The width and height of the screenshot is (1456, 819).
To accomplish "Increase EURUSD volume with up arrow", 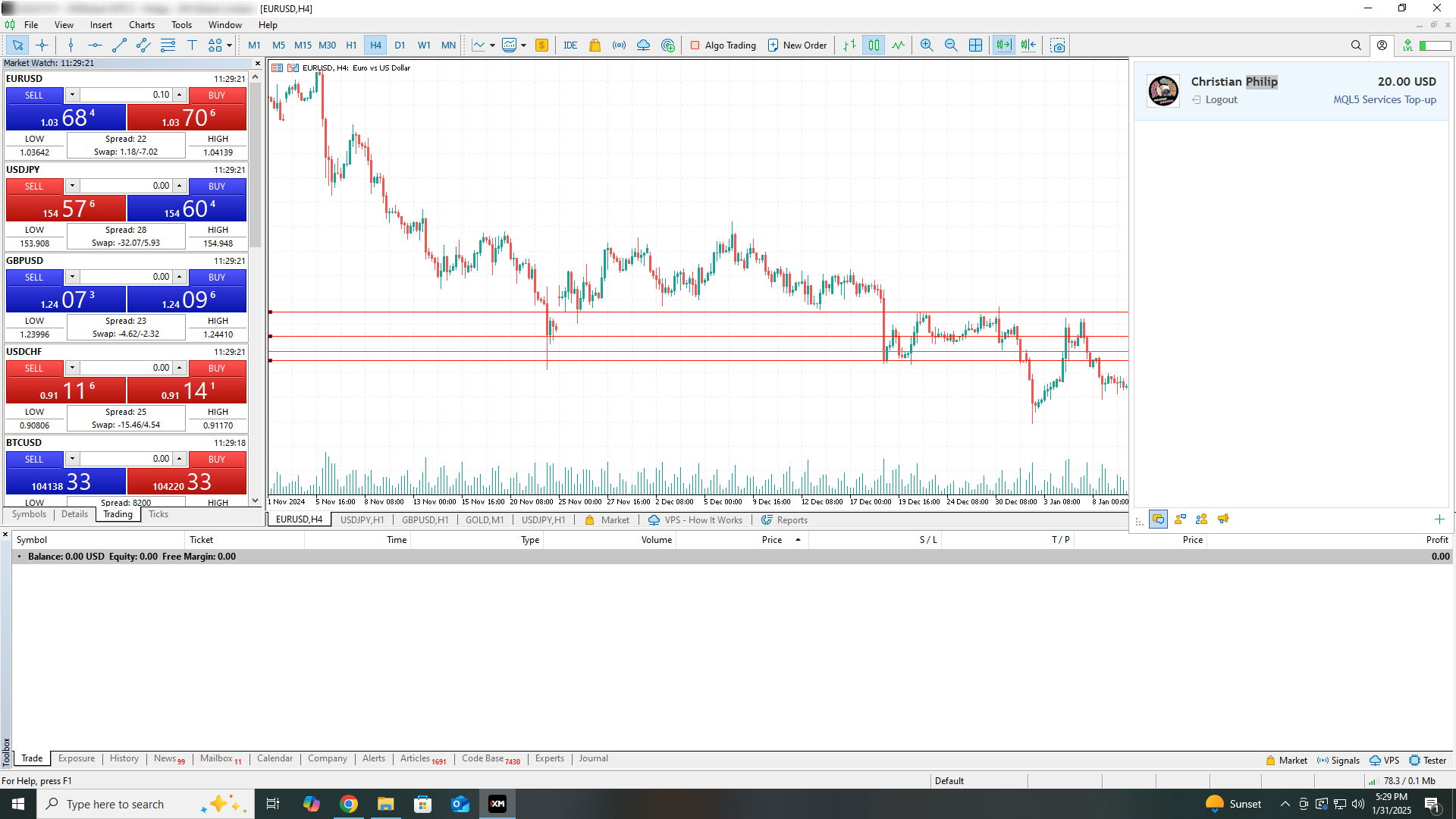I will pos(180,95).
